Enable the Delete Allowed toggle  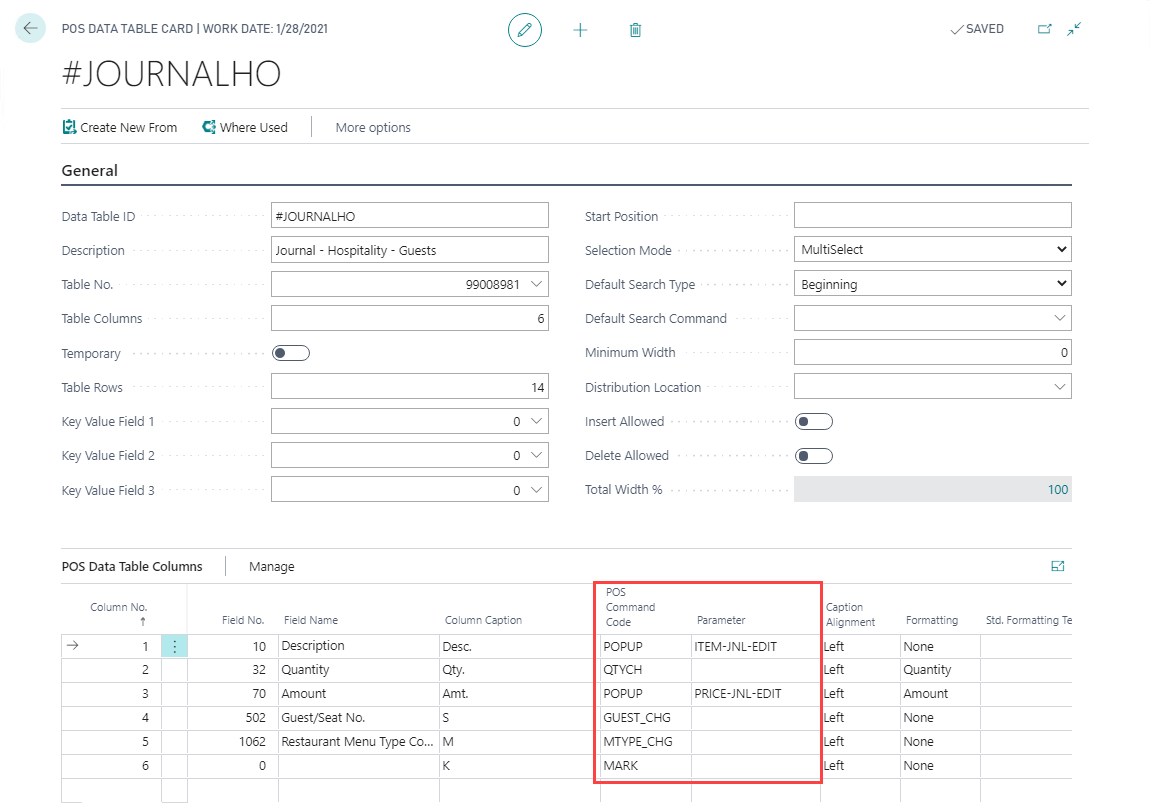tap(813, 456)
